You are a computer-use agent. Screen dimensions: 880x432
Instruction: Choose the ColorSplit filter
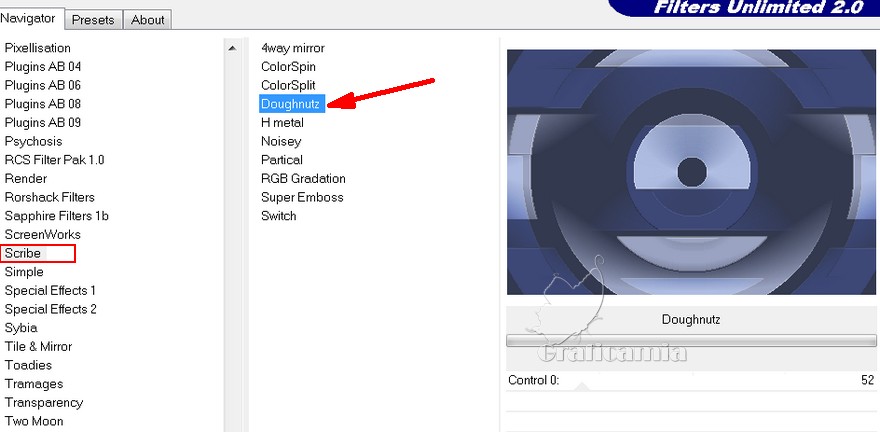288,85
